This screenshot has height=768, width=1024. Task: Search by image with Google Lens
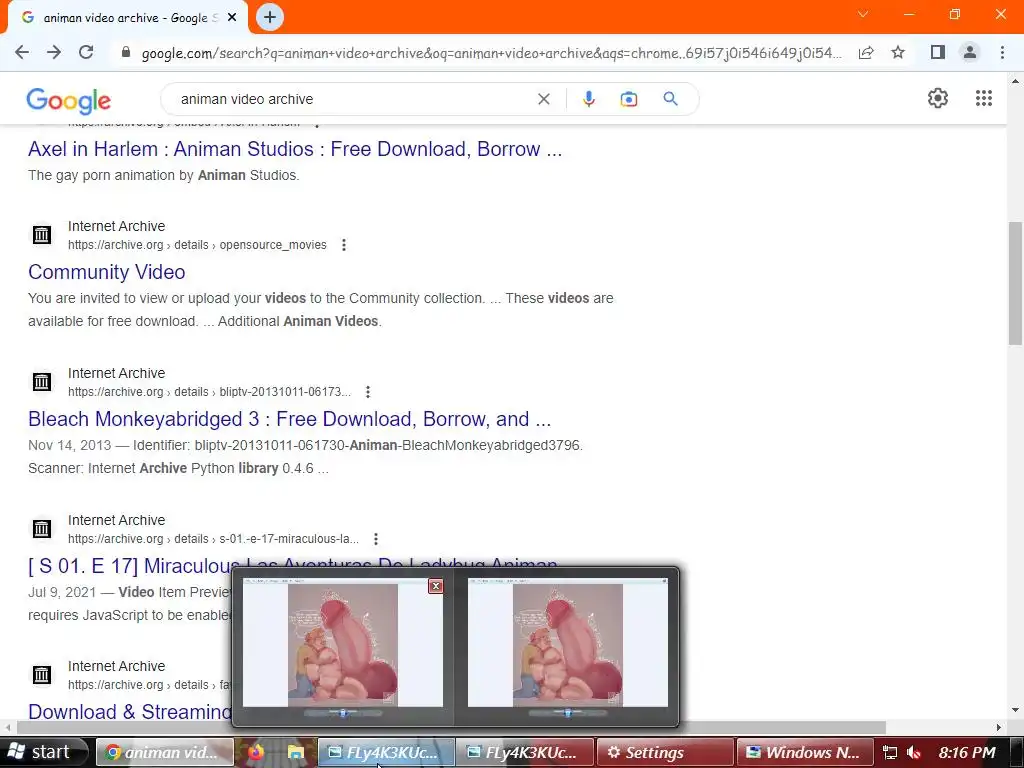pos(628,99)
